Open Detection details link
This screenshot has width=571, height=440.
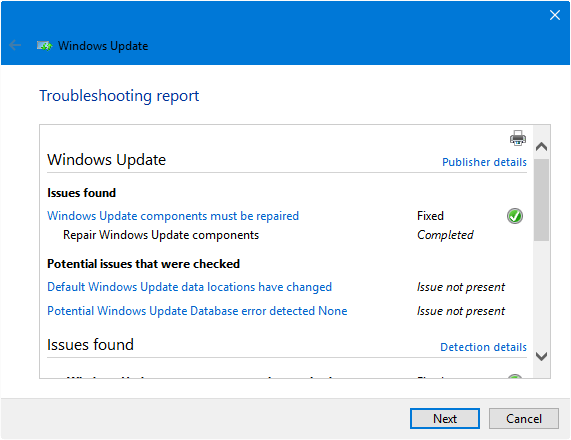[483, 347]
